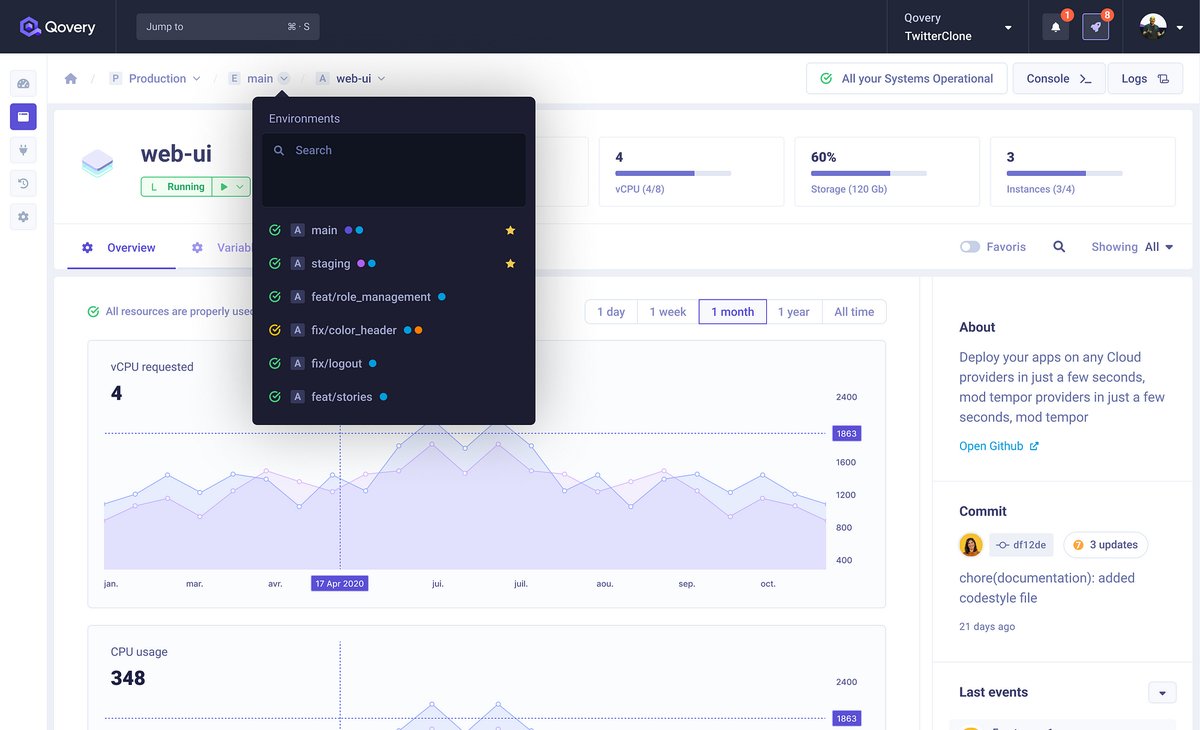Switch to the Overview tab
The image size is (1200, 730).
click(x=120, y=248)
